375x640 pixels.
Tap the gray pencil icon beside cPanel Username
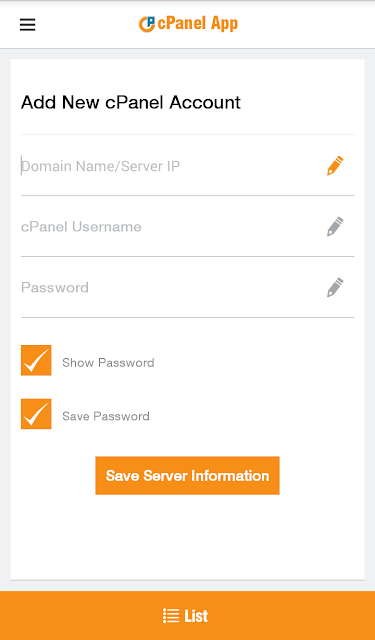pyautogui.click(x=335, y=227)
